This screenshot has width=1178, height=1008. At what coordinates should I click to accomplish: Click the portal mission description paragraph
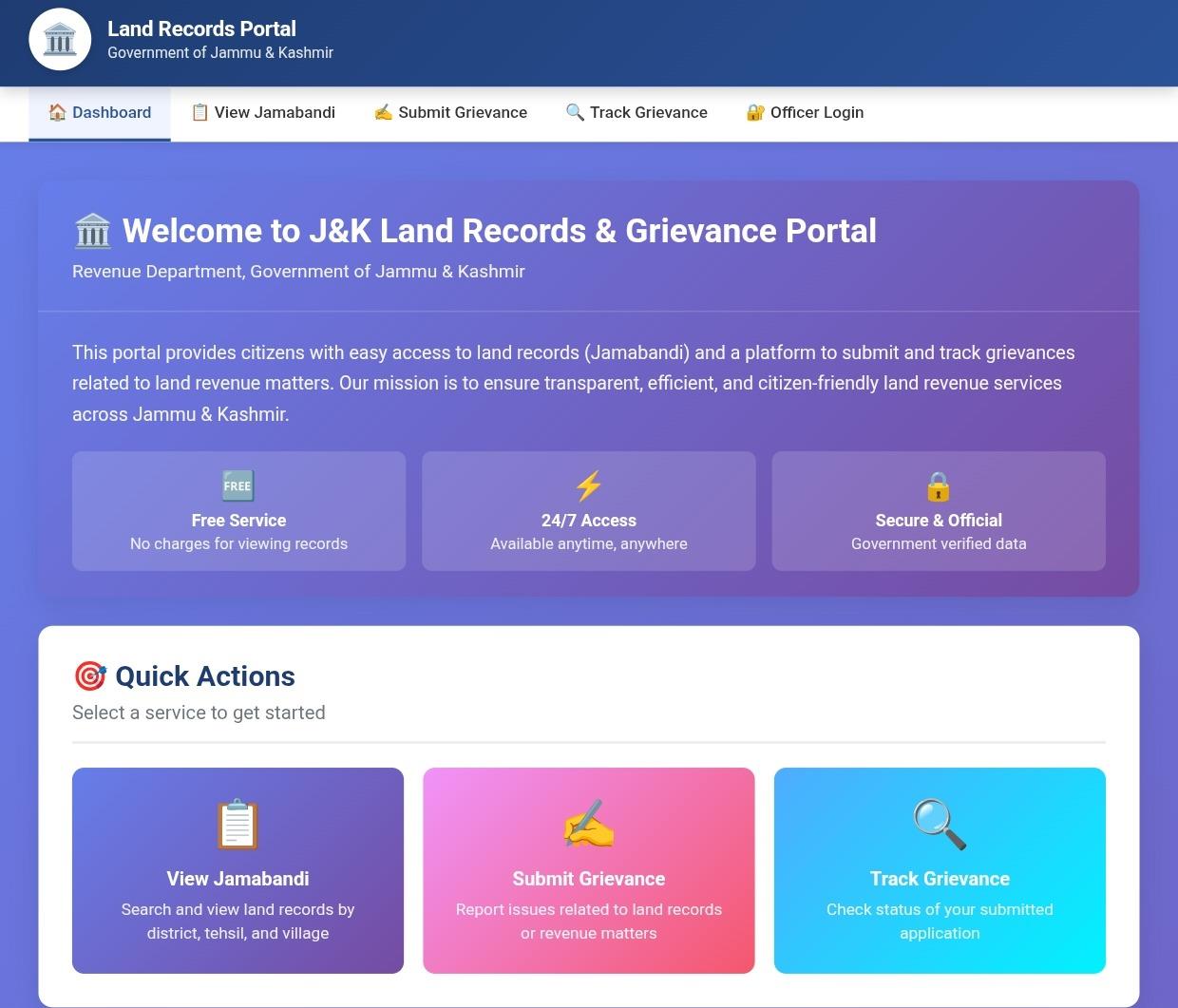(x=574, y=383)
